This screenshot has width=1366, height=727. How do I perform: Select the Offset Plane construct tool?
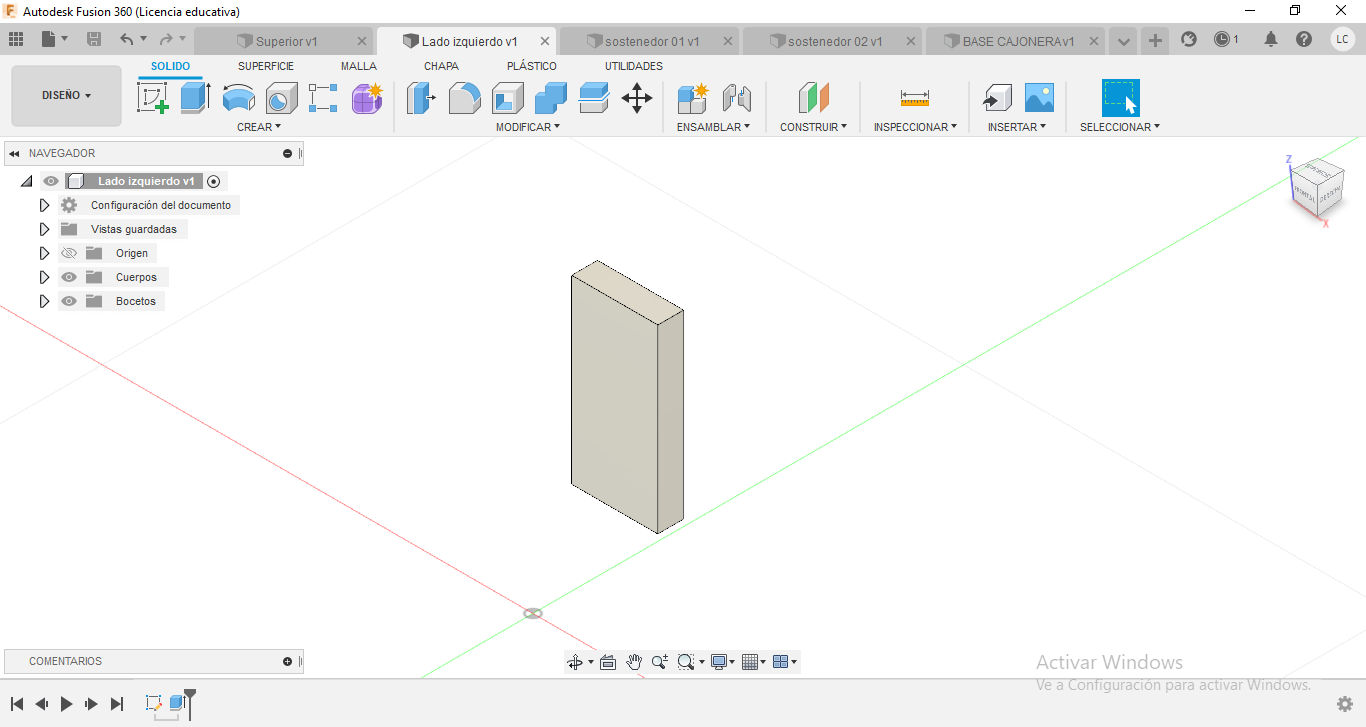coord(813,98)
